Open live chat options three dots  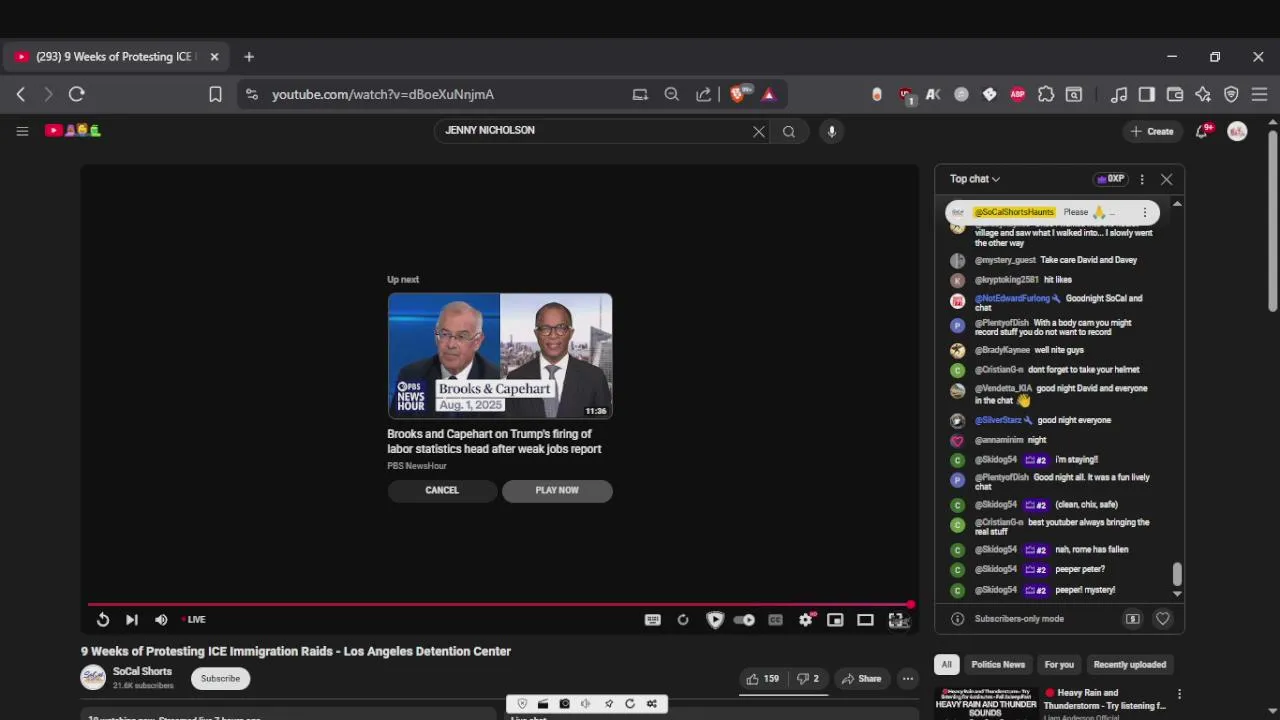[1142, 179]
